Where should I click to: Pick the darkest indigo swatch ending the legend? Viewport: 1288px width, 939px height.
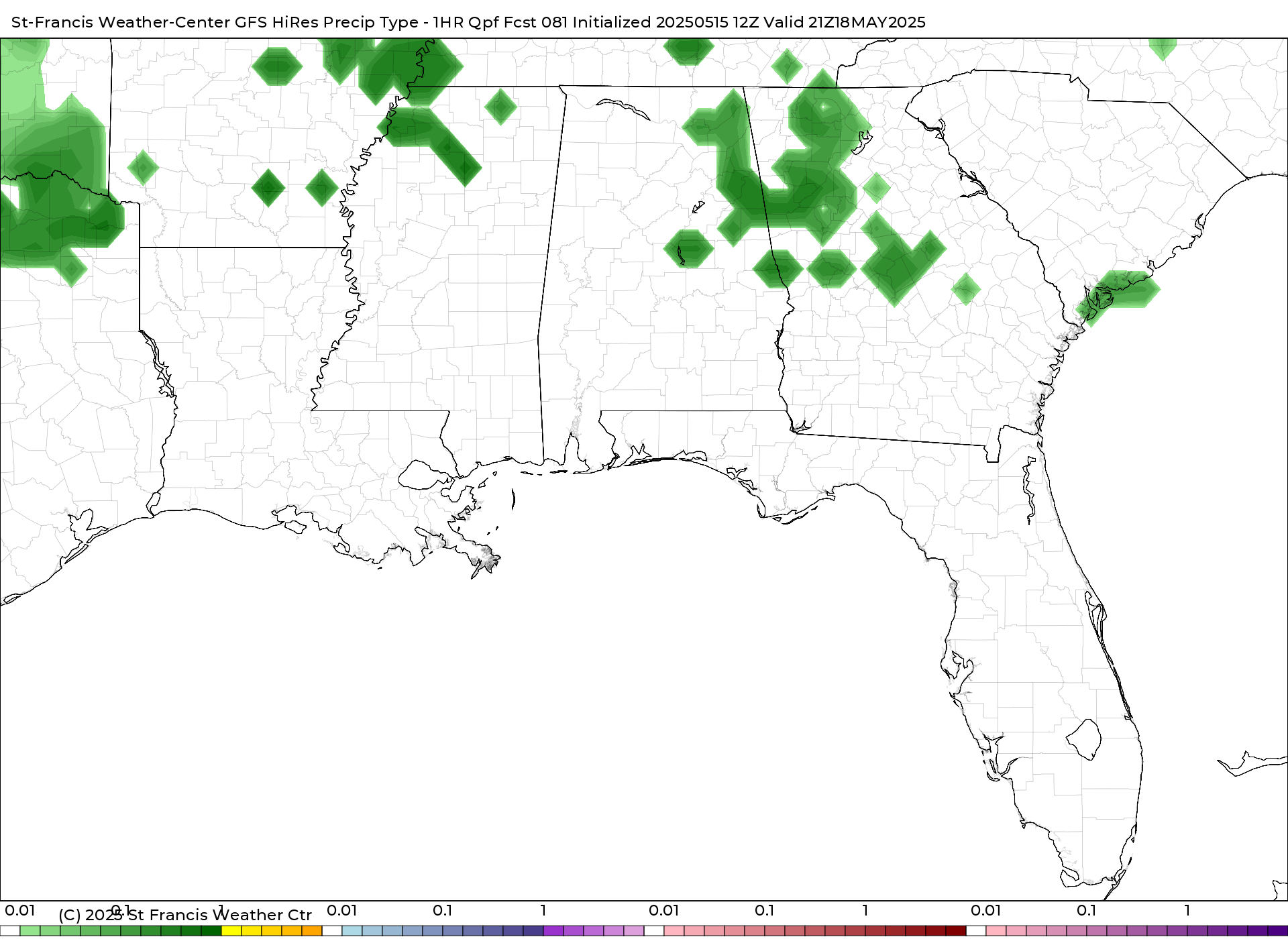pyautogui.click(x=1278, y=931)
